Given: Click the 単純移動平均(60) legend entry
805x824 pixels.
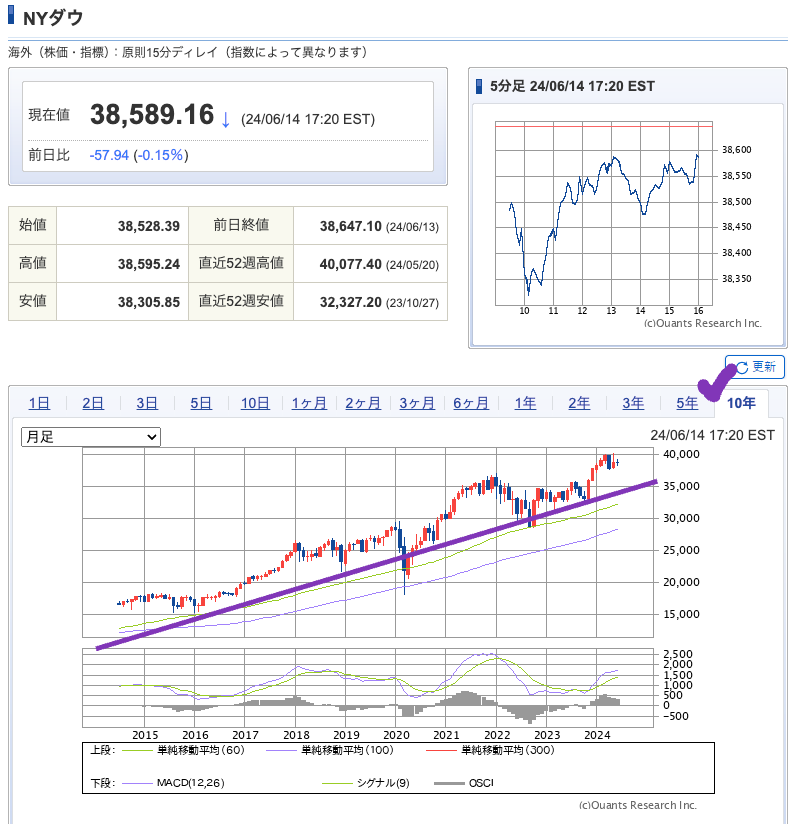Looking at the screenshot, I should coord(184,750).
